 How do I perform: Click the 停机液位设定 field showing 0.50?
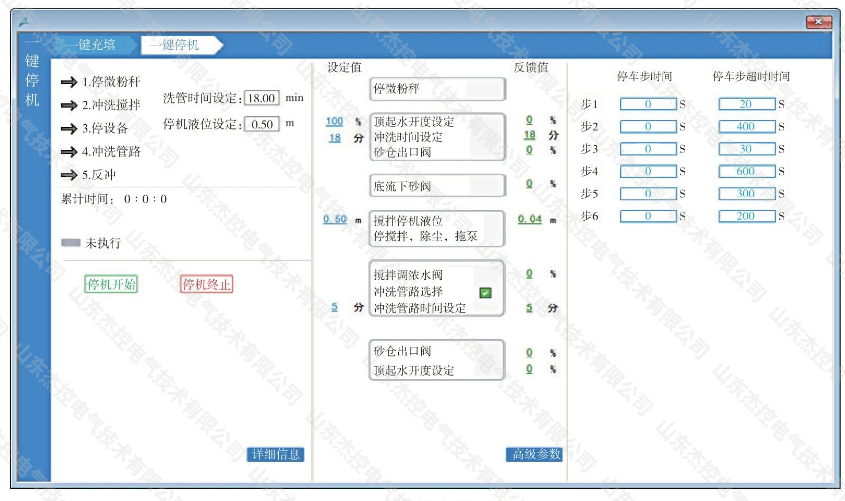[262, 124]
